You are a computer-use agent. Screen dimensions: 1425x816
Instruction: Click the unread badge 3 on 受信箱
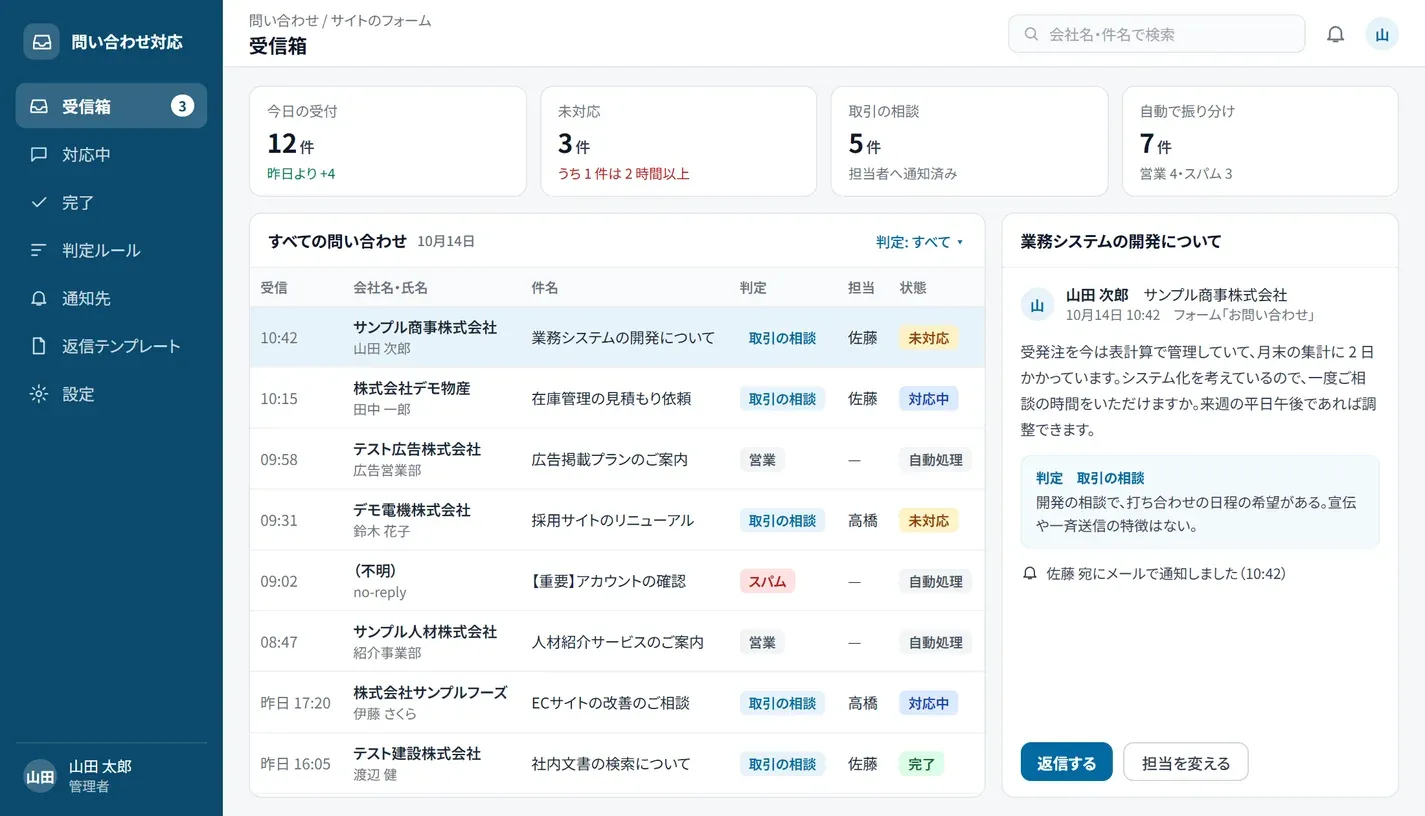[x=182, y=106]
